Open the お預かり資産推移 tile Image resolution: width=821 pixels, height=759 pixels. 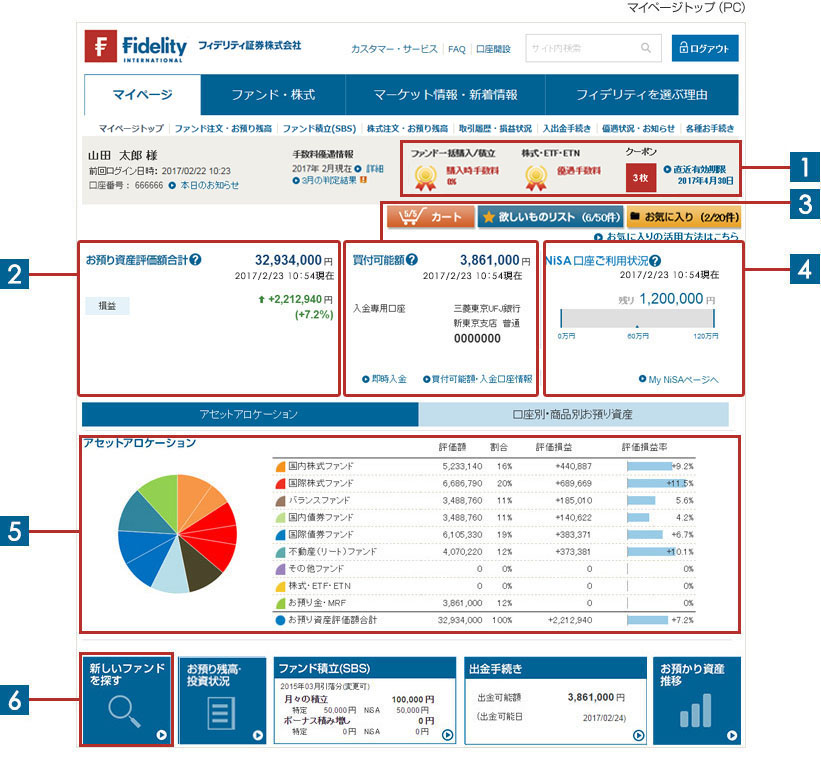[x=697, y=700]
